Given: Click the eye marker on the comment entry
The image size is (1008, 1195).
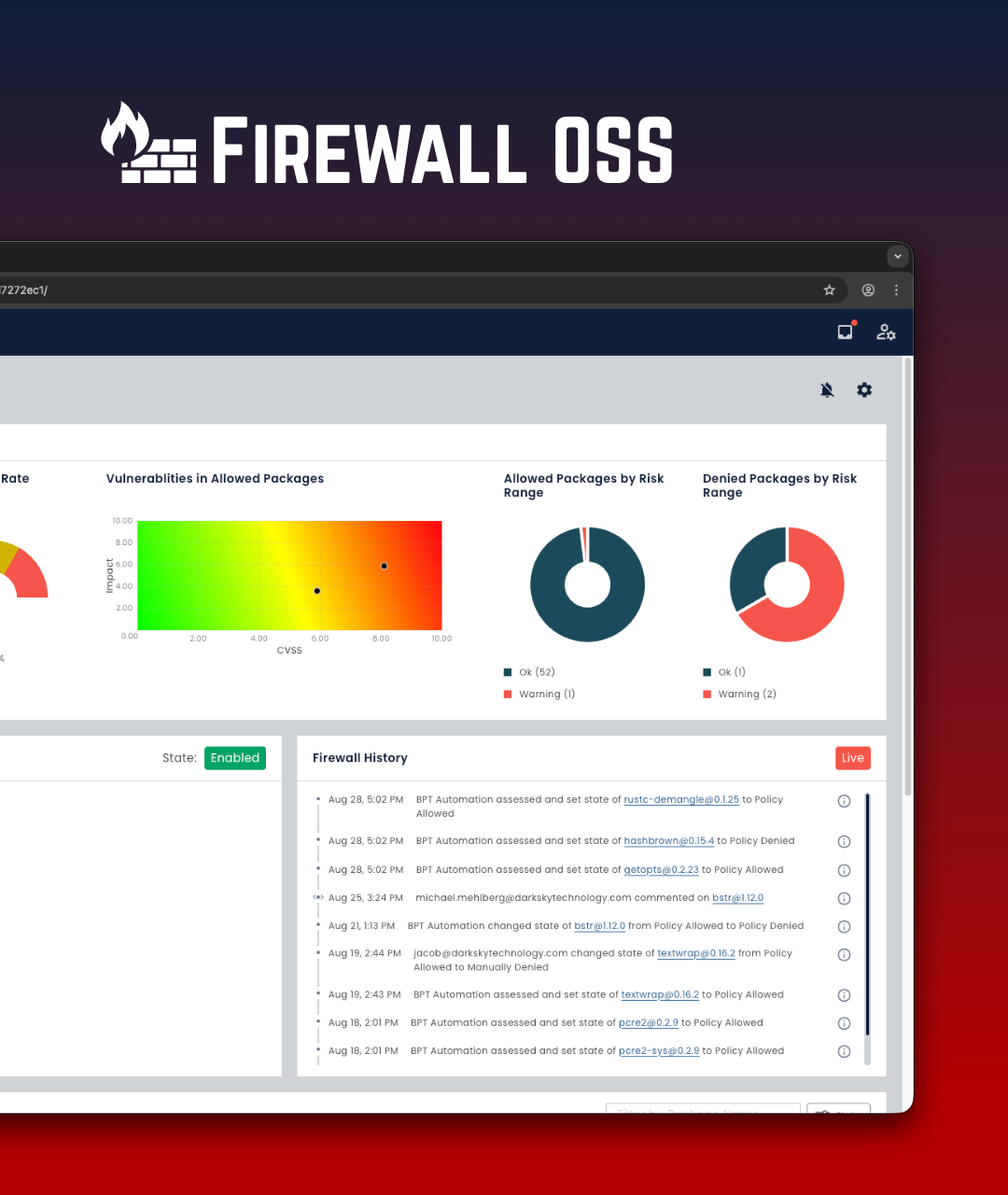Looking at the screenshot, I should click(x=318, y=898).
